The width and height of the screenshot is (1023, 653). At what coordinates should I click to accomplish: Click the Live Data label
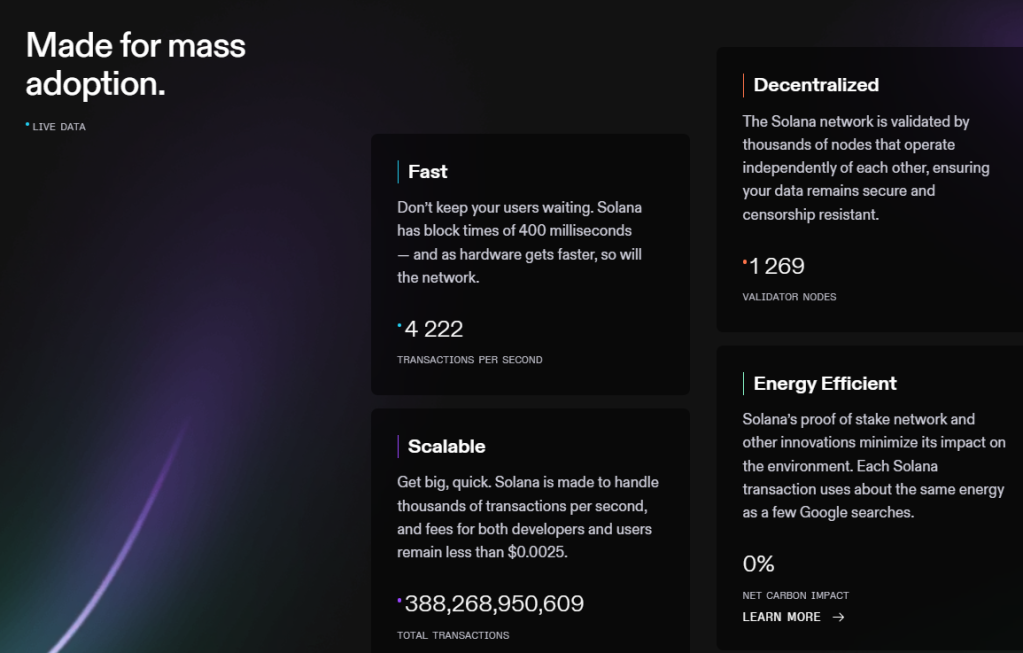pos(59,128)
